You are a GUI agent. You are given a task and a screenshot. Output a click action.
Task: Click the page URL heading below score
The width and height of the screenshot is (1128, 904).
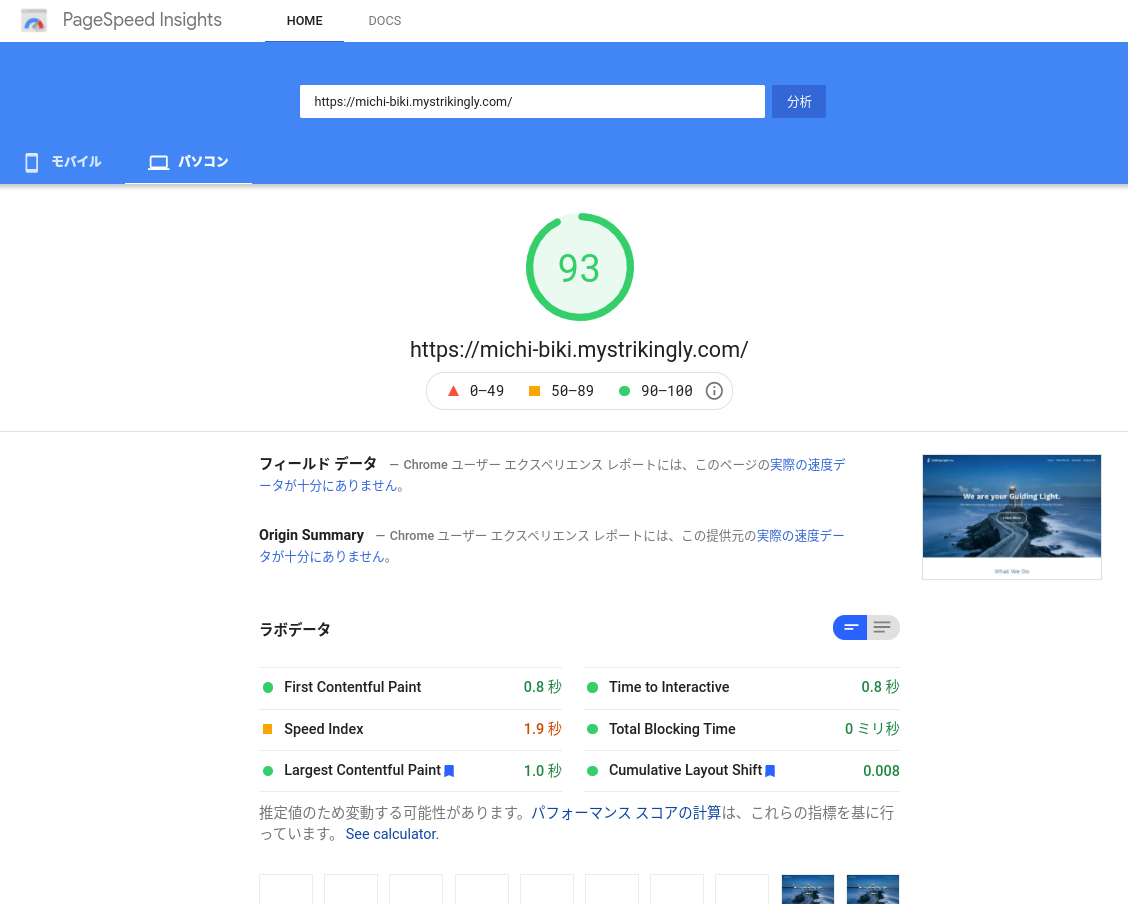[x=579, y=350]
